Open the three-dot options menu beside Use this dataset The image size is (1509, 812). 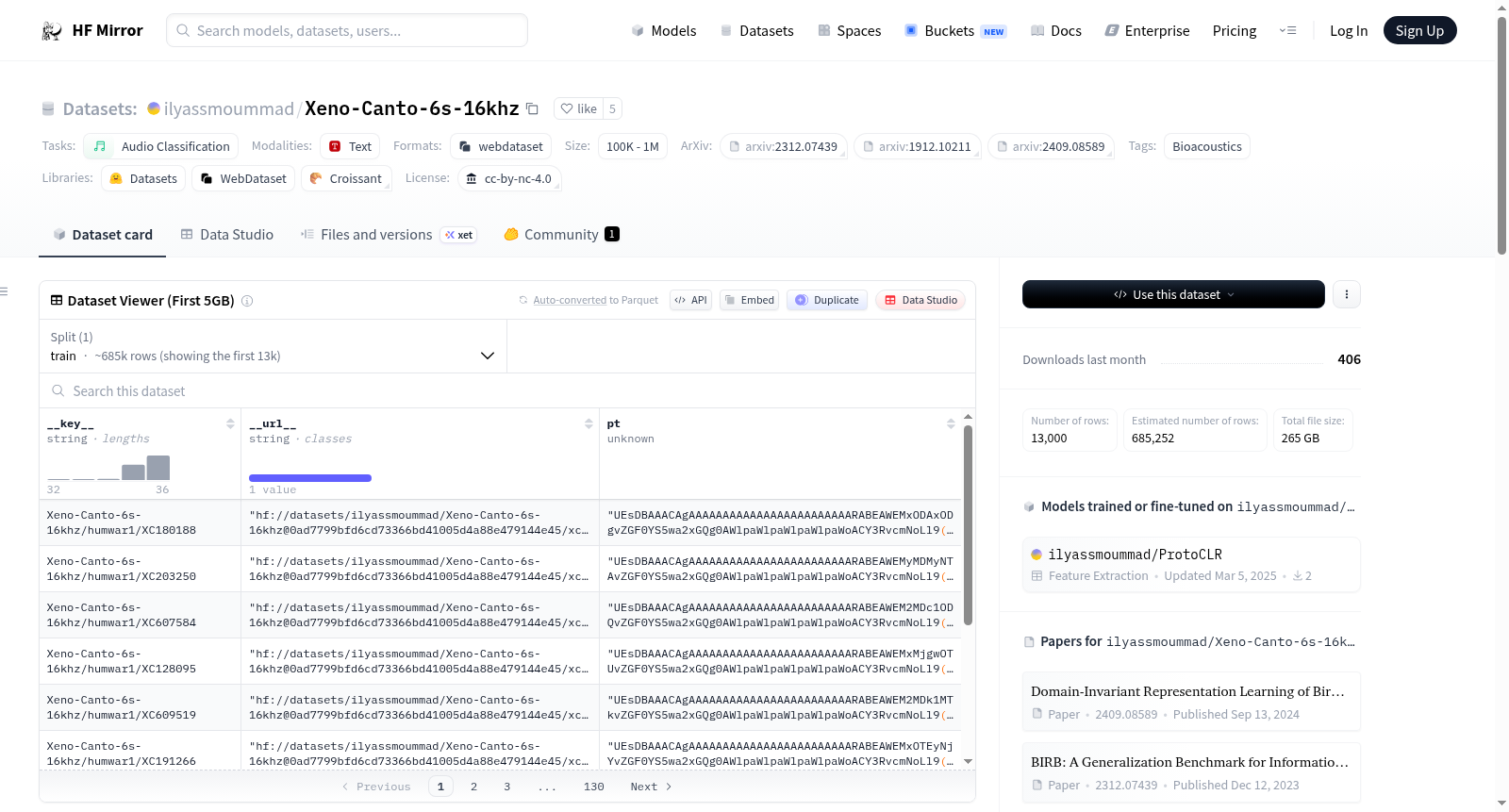coord(1347,294)
